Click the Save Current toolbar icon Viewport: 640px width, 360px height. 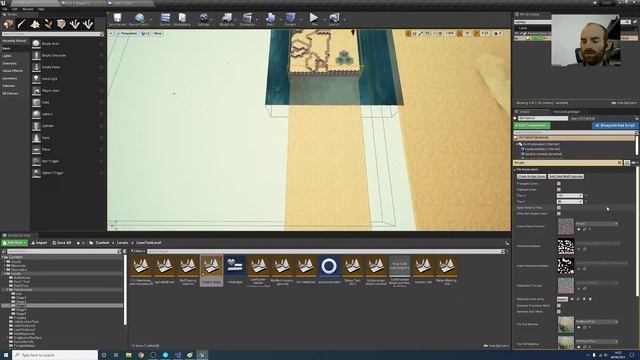[x=118, y=19]
